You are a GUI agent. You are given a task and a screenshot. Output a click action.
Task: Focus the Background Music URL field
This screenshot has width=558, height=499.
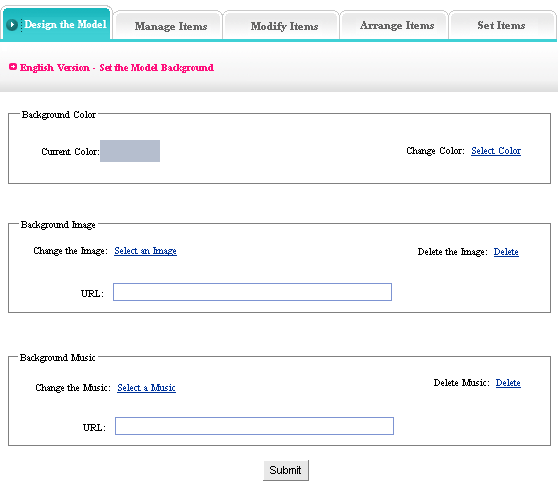(x=254, y=426)
